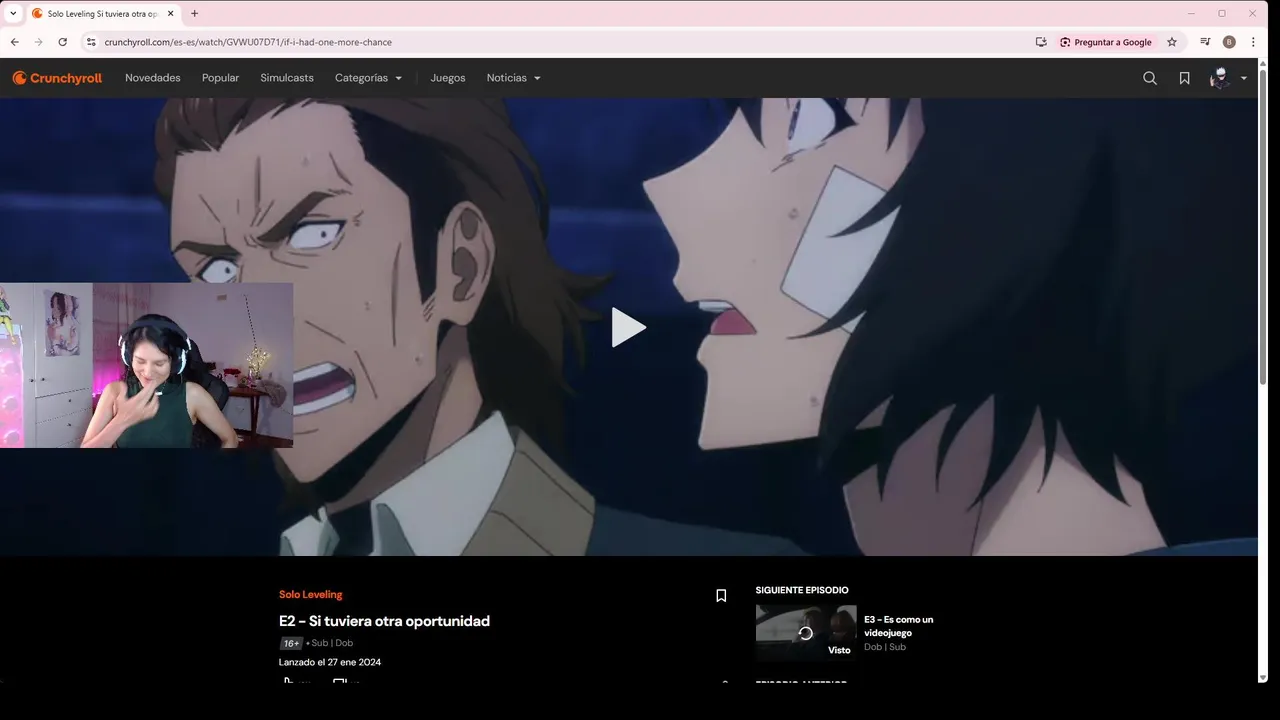Click Preguntar a Google button

(1106, 42)
